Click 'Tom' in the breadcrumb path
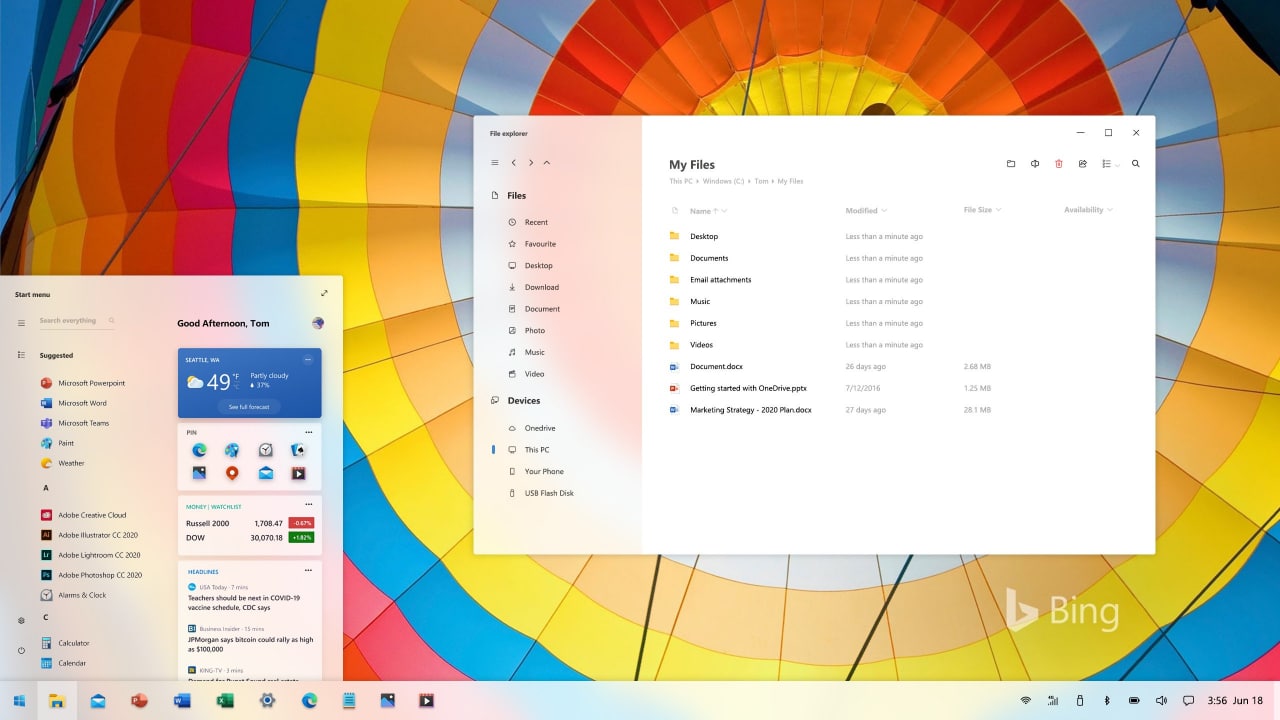The height and width of the screenshot is (720, 1280). (762, 182)
